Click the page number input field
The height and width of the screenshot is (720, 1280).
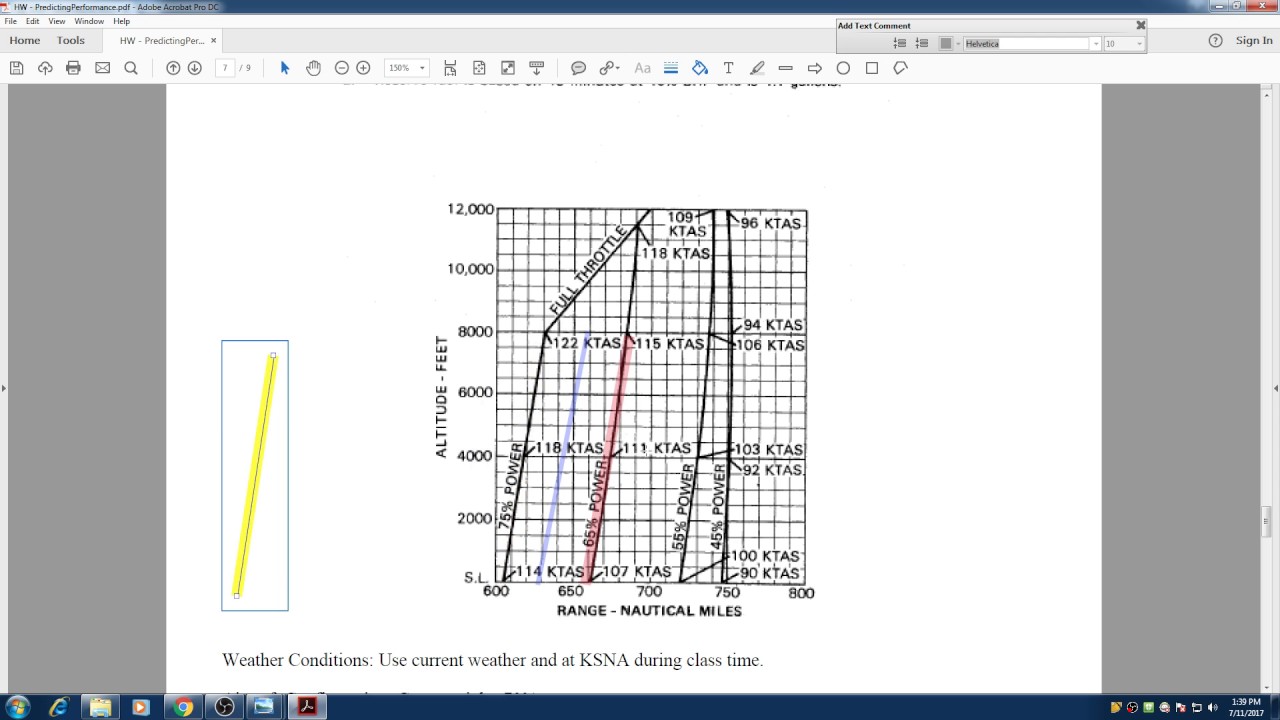(225, 68)
